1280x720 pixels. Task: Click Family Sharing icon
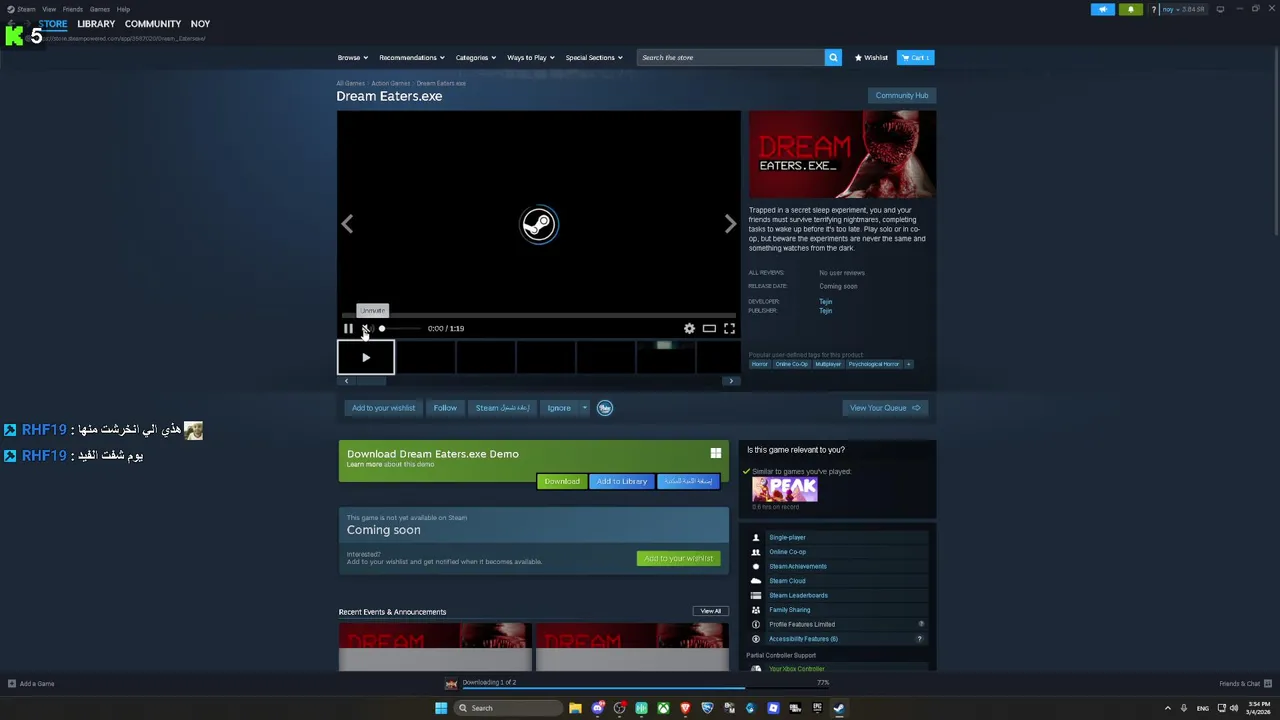coord(756,610)
